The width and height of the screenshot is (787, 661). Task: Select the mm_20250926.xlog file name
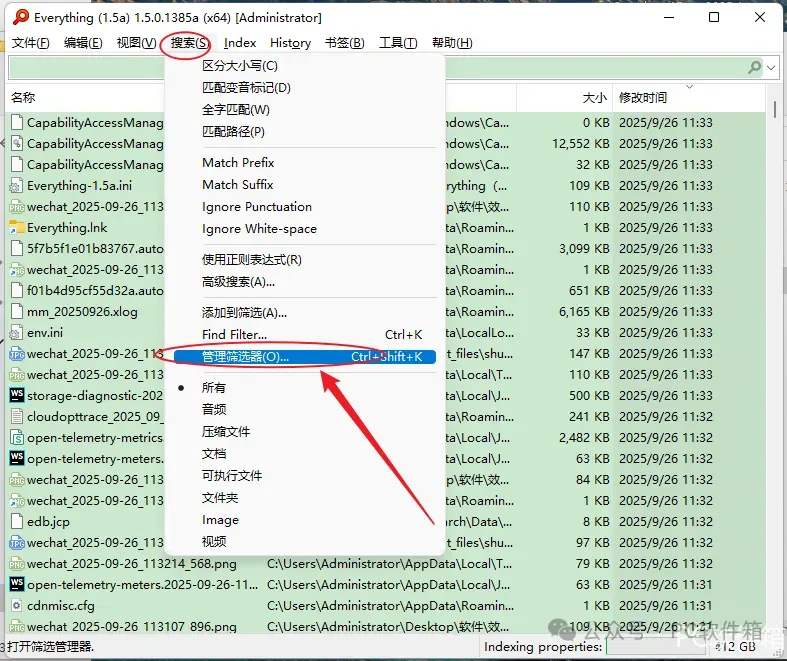click(x=82, y=312)
